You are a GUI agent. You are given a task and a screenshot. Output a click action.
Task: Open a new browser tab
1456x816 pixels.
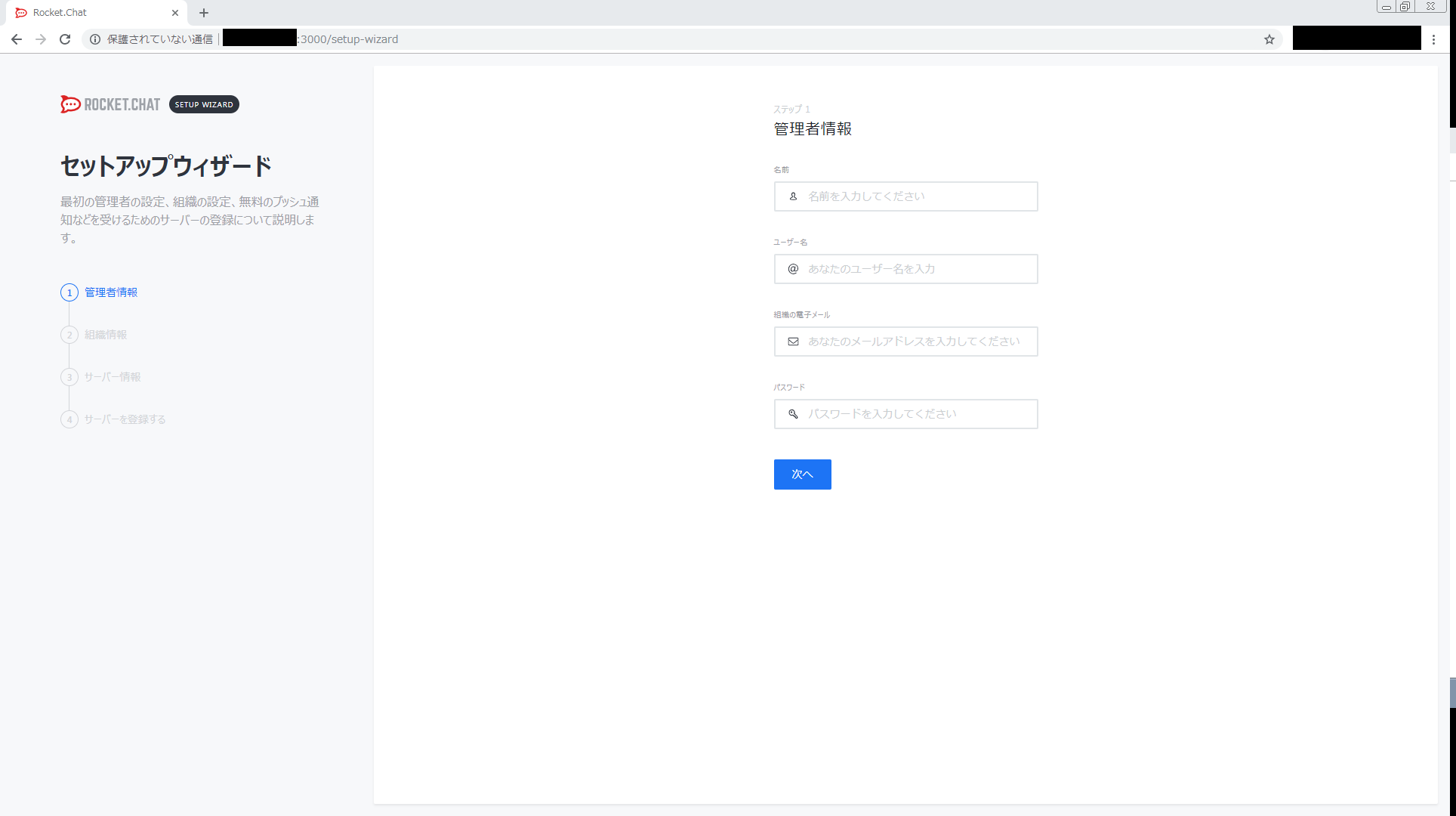pos(204,13)
